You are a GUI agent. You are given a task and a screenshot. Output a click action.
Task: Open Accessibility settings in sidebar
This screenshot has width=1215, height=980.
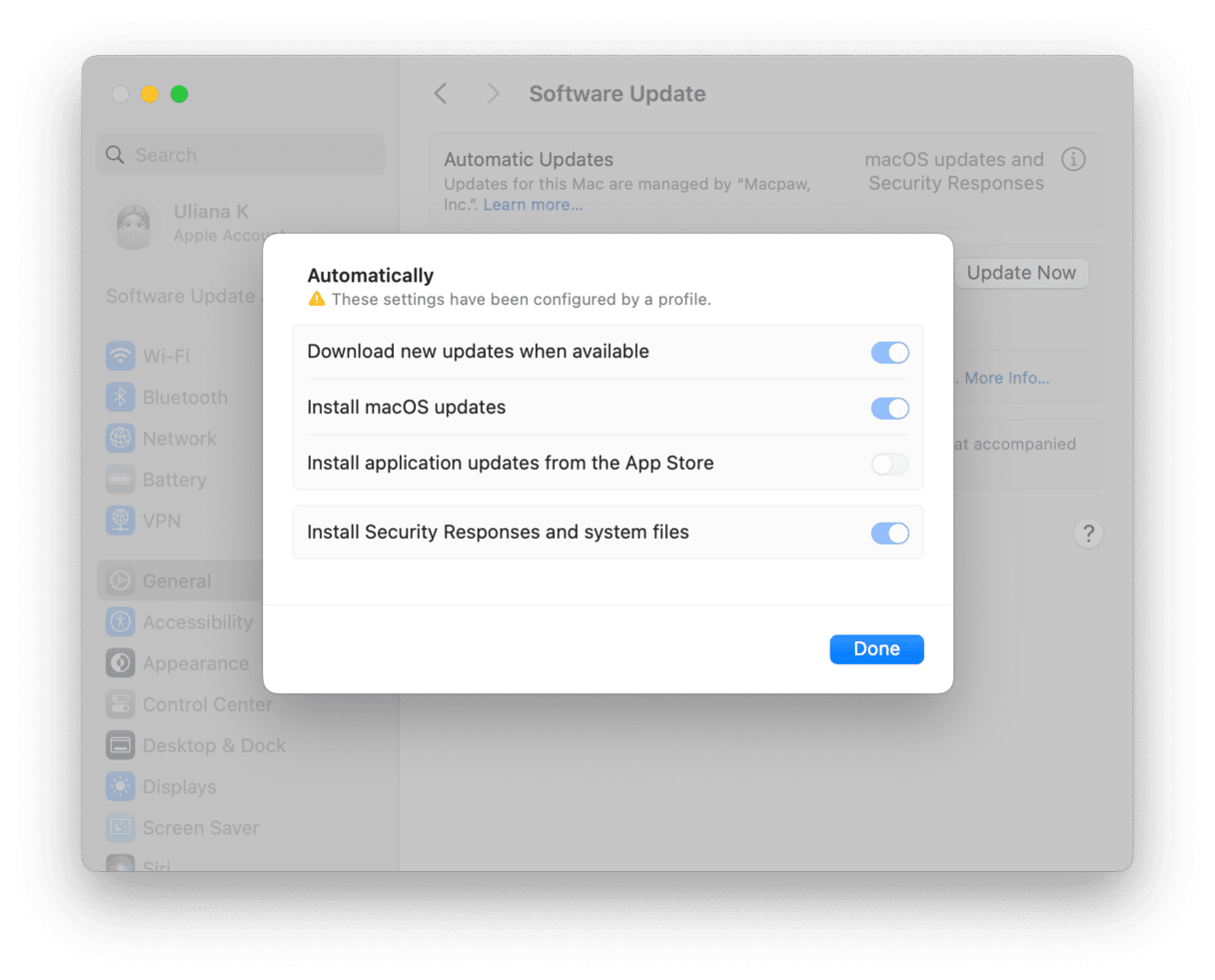[180, 622]
